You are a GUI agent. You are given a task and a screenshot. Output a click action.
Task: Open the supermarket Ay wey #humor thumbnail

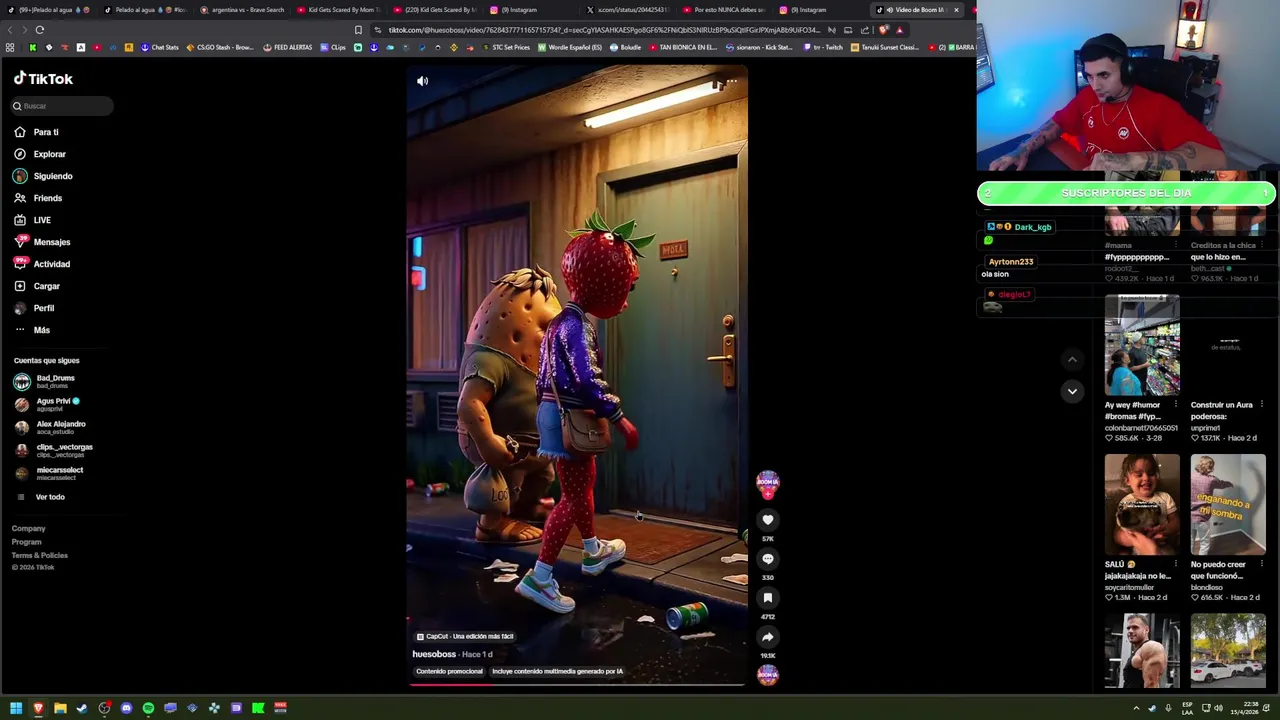[1142, 345]
